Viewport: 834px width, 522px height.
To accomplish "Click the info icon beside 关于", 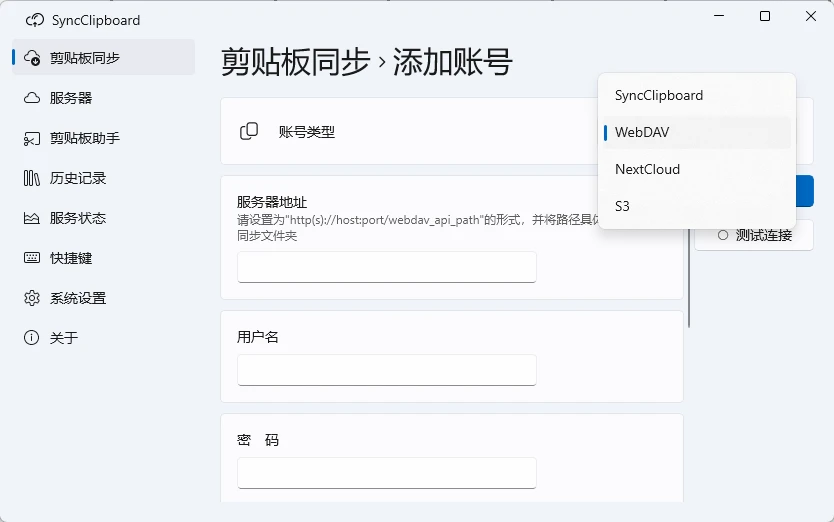I will click(x=32, y=338).
